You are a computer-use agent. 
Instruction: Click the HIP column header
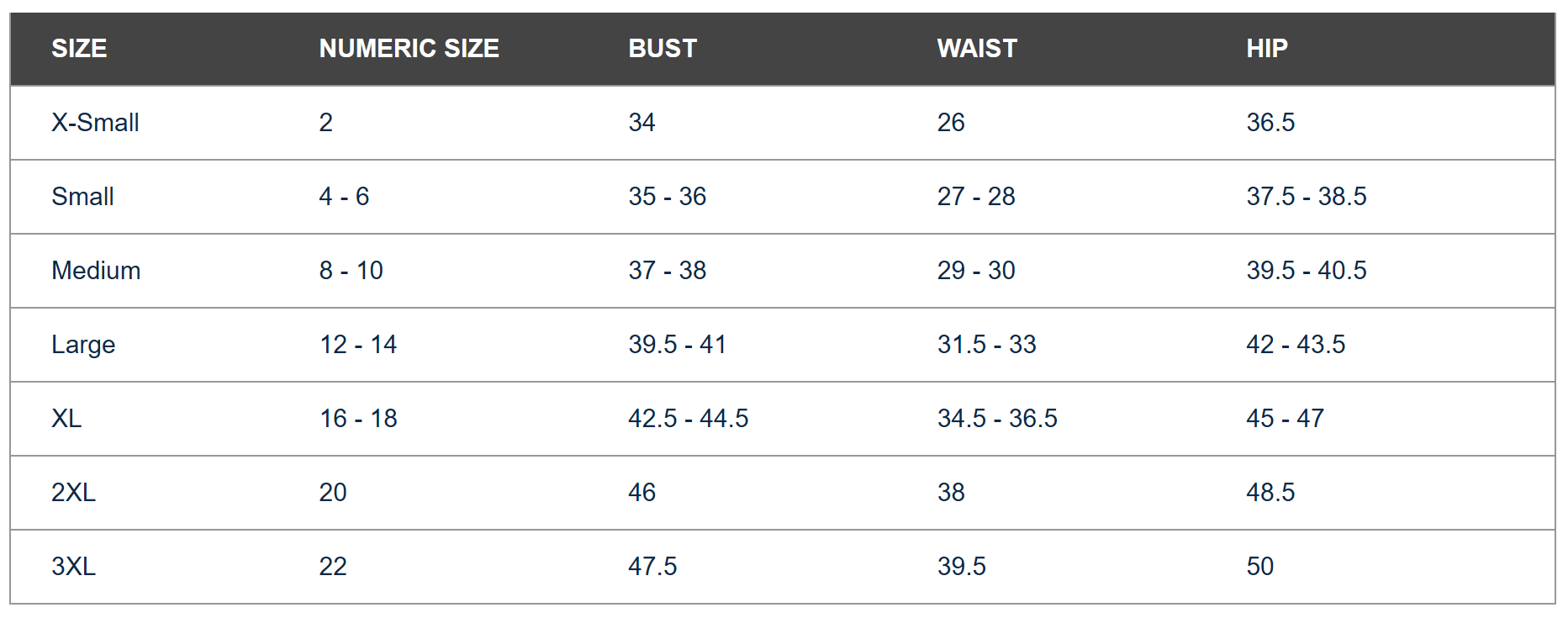(x=1266, y=49)
